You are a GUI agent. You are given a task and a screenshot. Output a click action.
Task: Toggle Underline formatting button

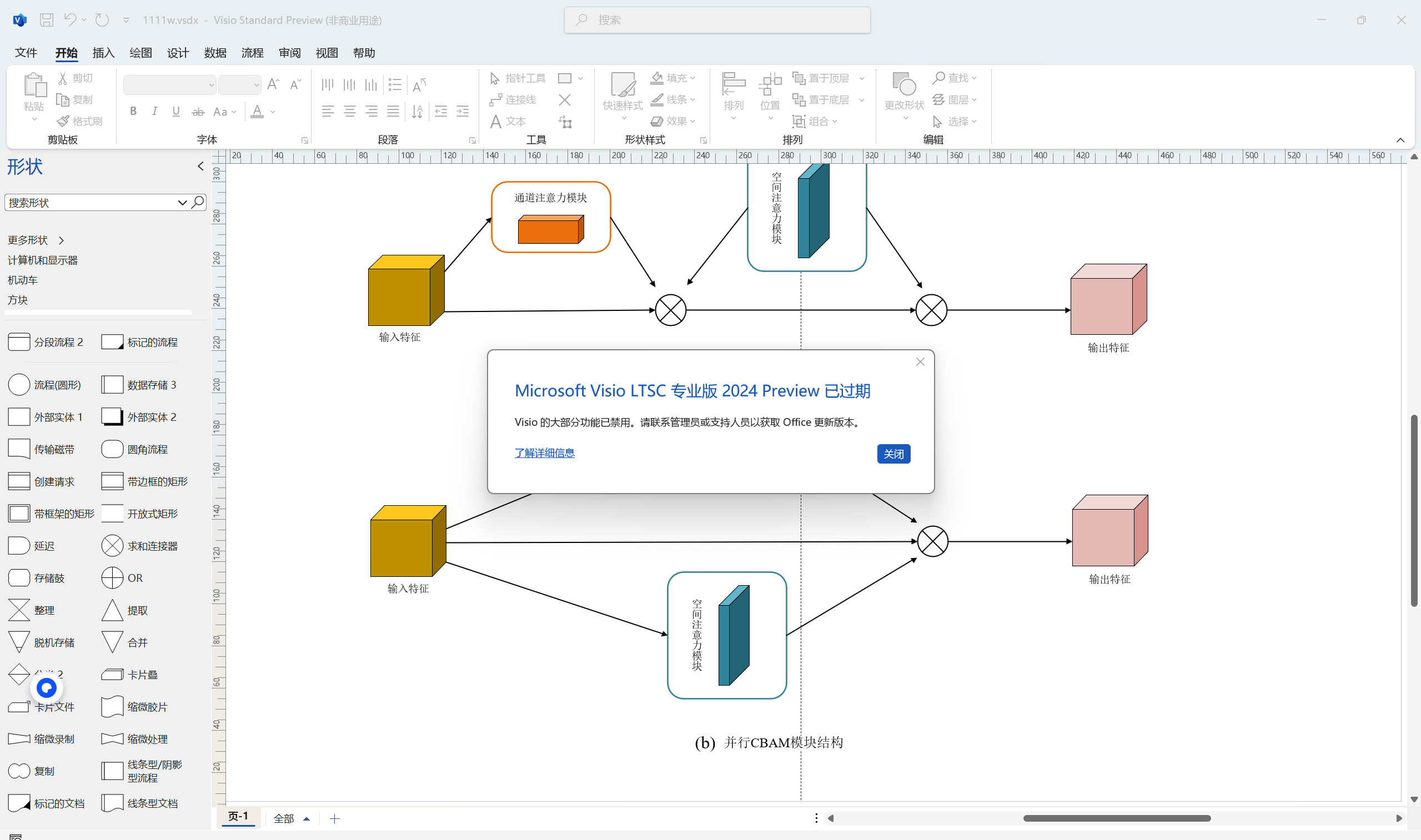point(176,112)
